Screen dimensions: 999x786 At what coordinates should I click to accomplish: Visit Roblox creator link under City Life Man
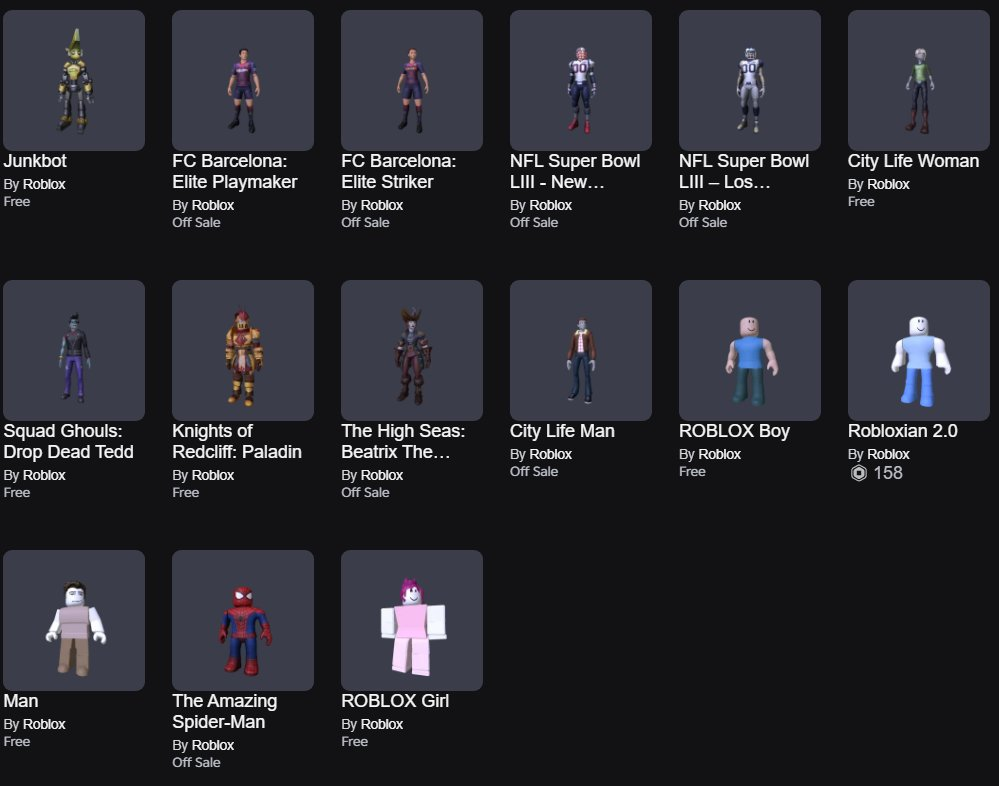point(550,455)
